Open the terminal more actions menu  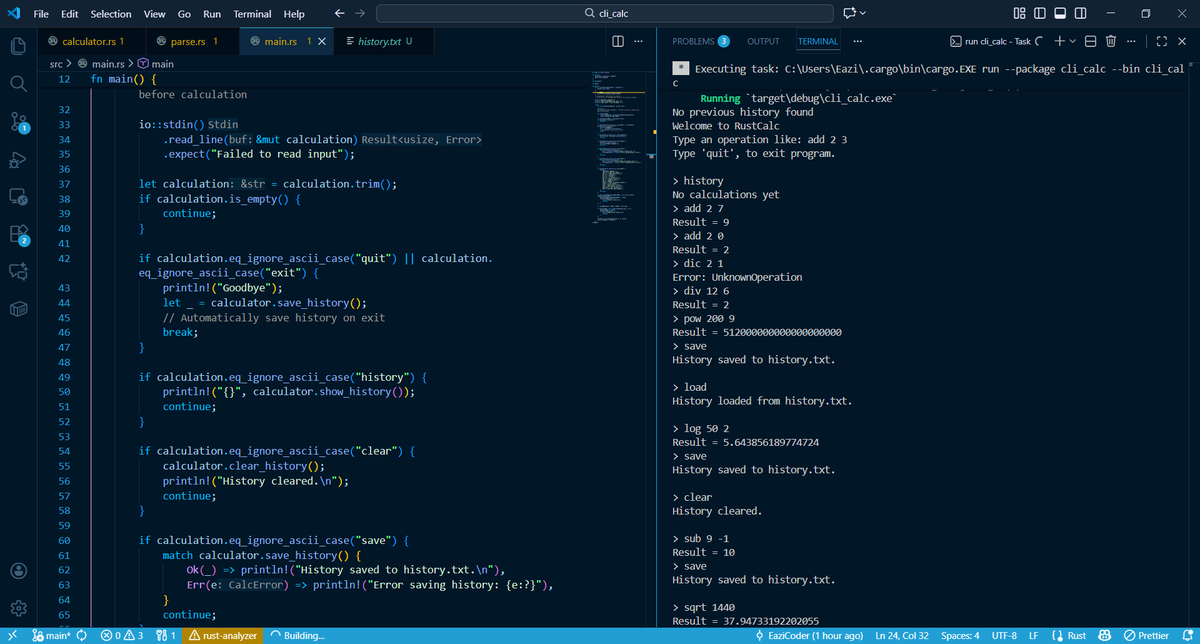point(1131,41)
